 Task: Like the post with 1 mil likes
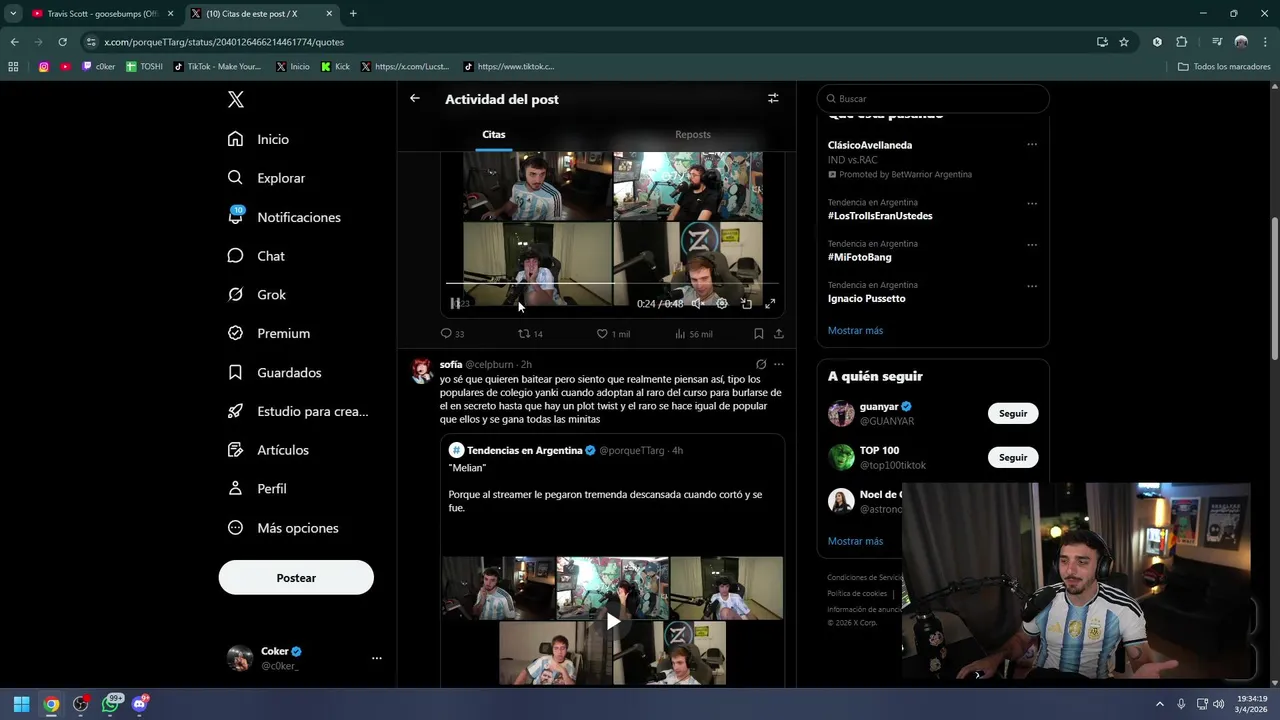pyautogui.click(x=613, y=334)
